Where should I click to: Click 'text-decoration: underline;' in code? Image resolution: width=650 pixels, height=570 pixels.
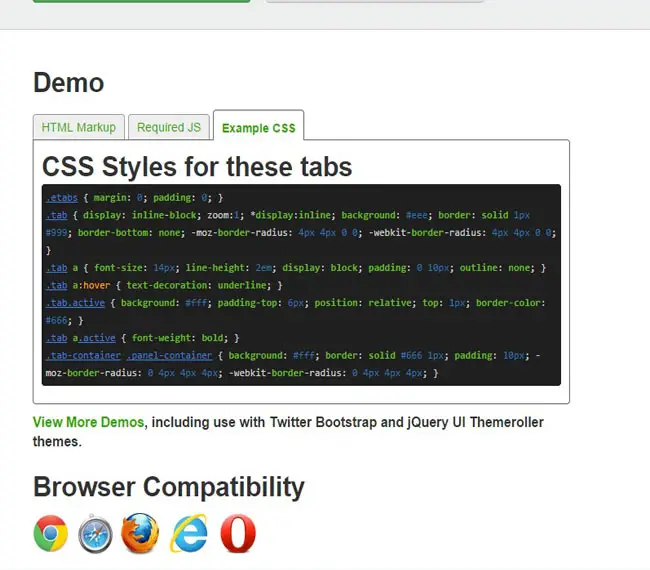pos(199,285)
